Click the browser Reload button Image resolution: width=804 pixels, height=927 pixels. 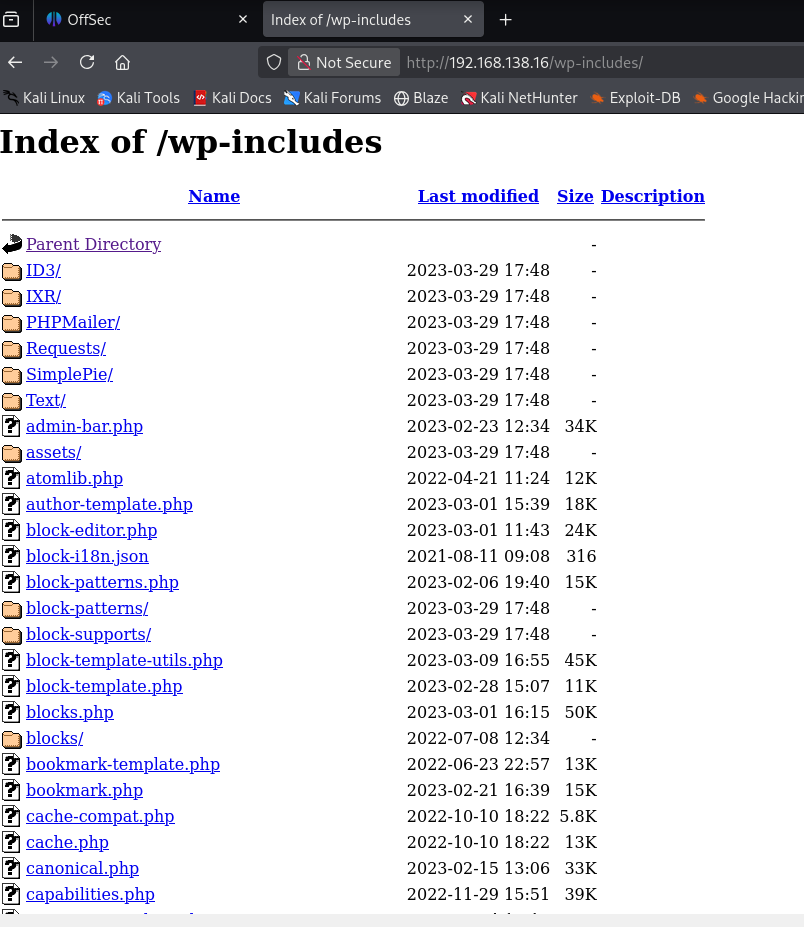click(x=87, y=62)
